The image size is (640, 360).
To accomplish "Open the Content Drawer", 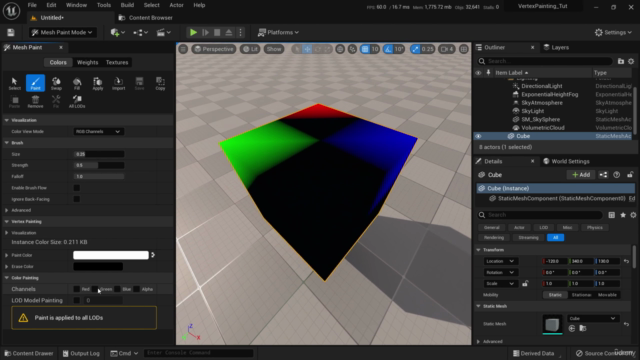I will click(x=29, y=353).
